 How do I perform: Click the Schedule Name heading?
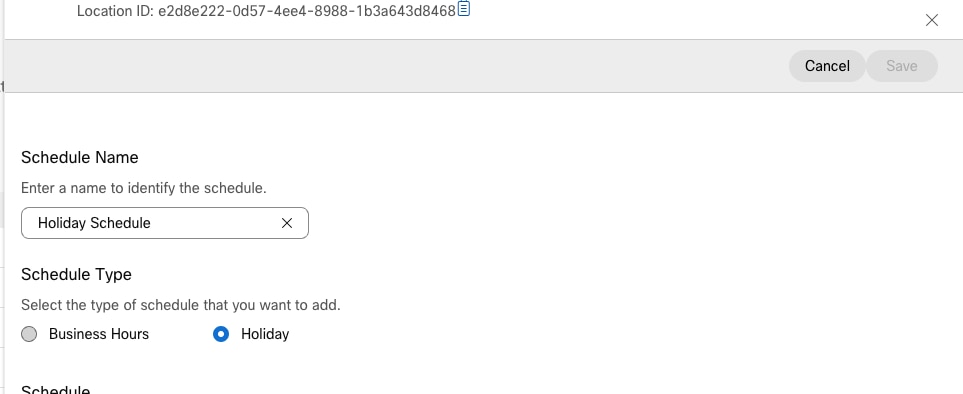(80, 158)
